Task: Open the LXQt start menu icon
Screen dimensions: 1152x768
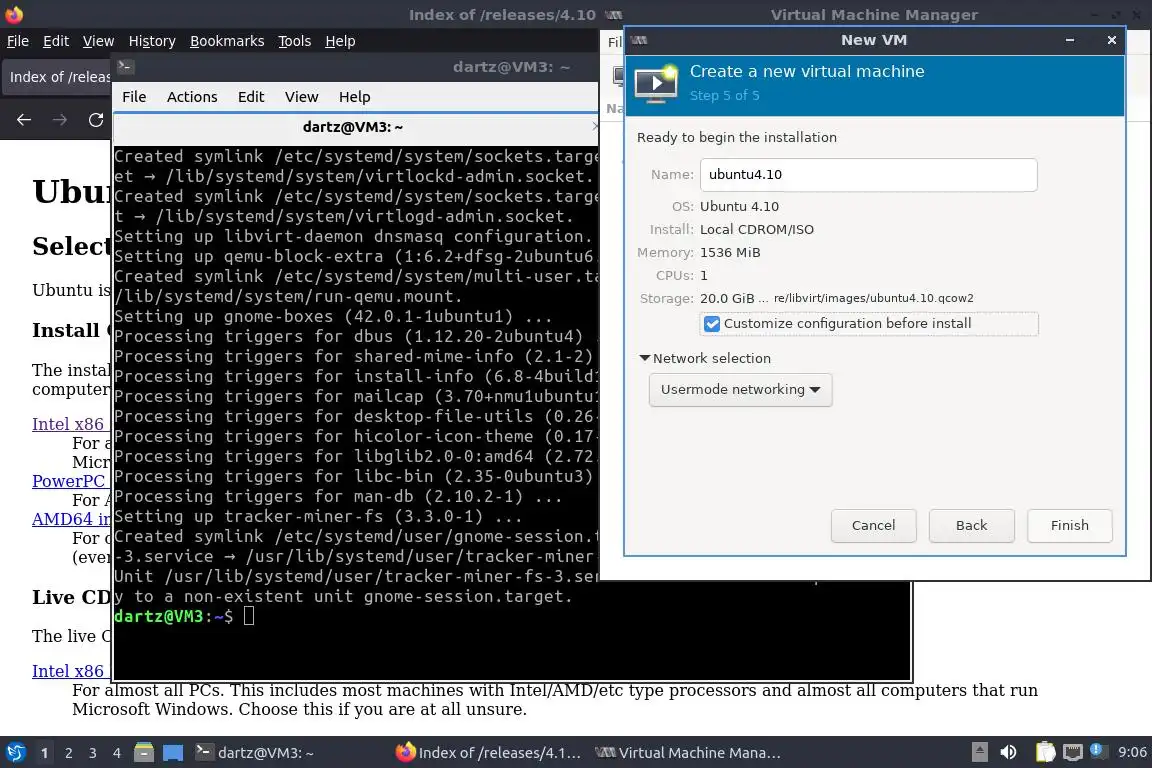Action: [15, 752]
